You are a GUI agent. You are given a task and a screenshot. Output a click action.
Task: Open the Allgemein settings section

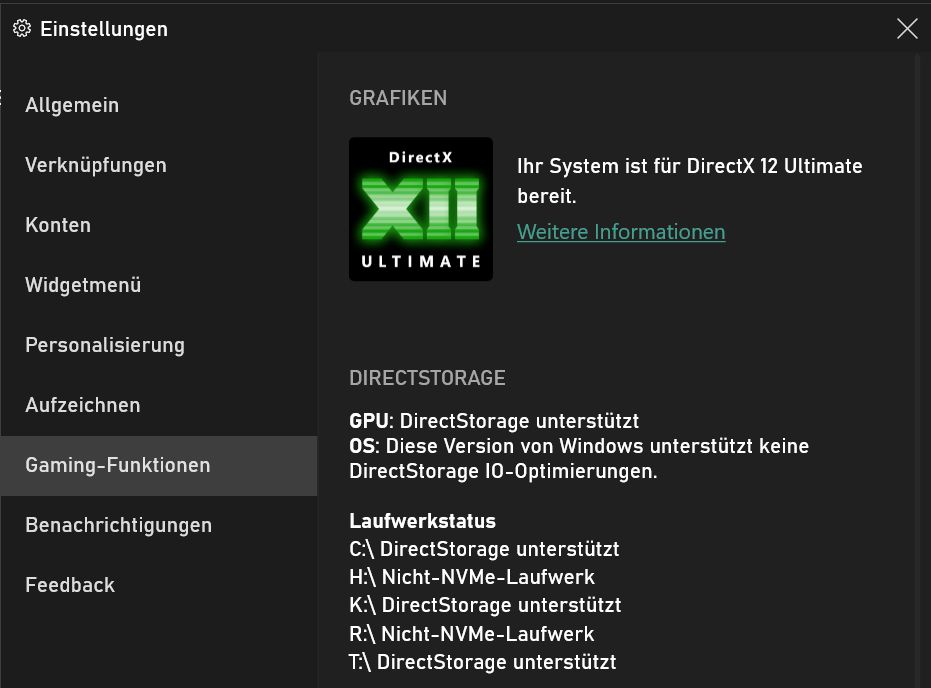click(x=159, y=105)
